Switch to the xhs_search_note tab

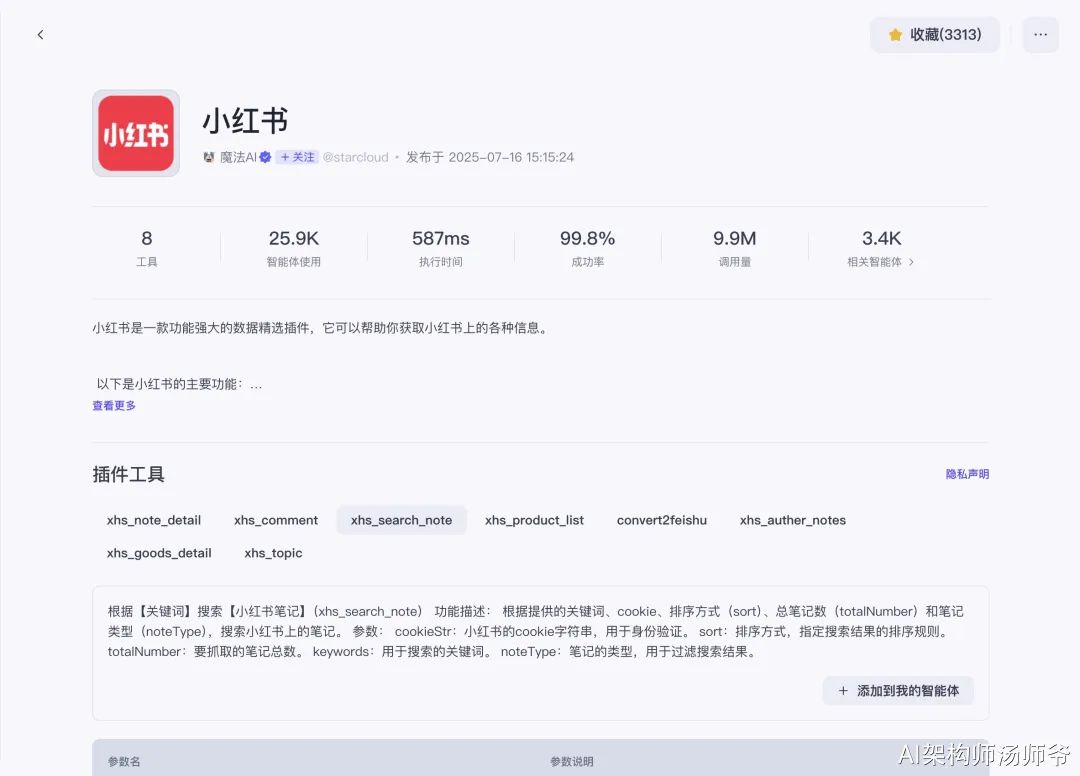[x=401, y=520]
